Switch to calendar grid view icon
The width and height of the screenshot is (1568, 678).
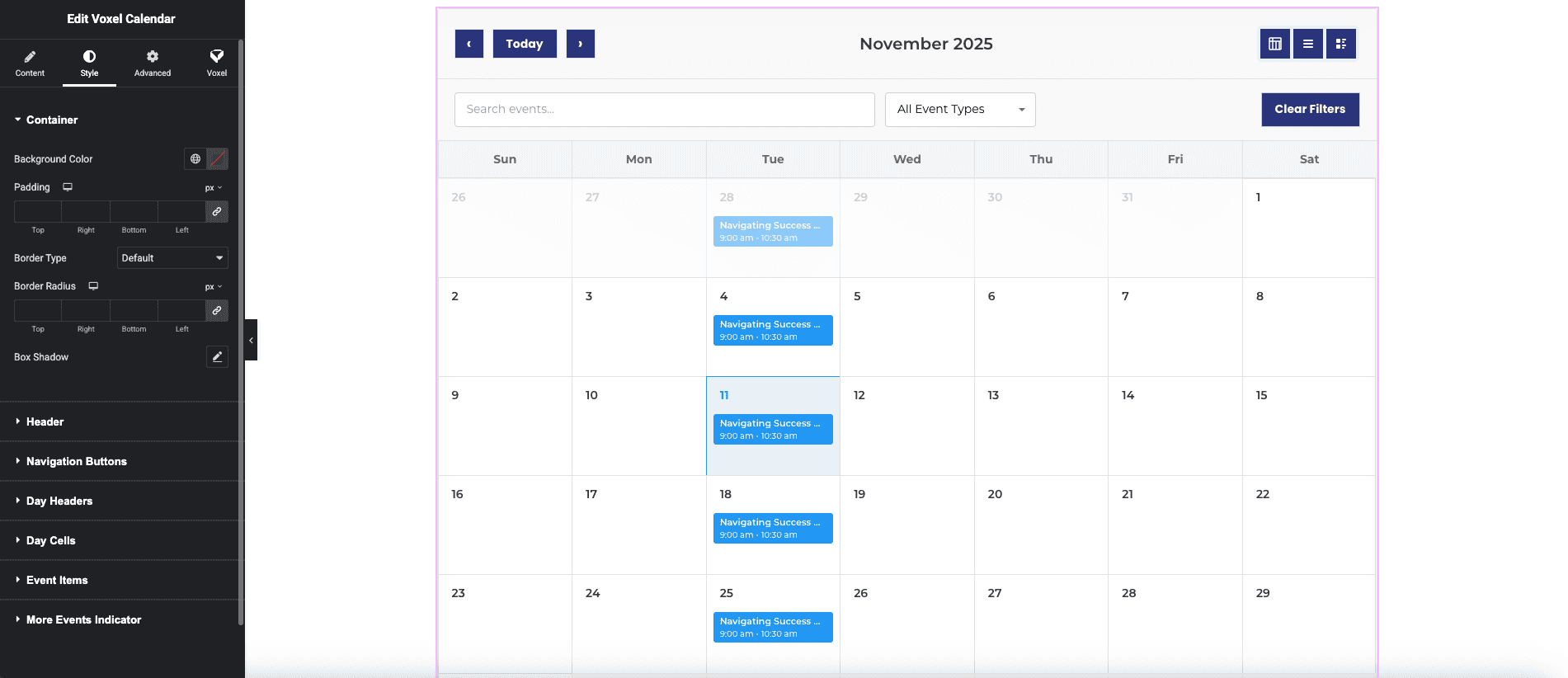1274,44
